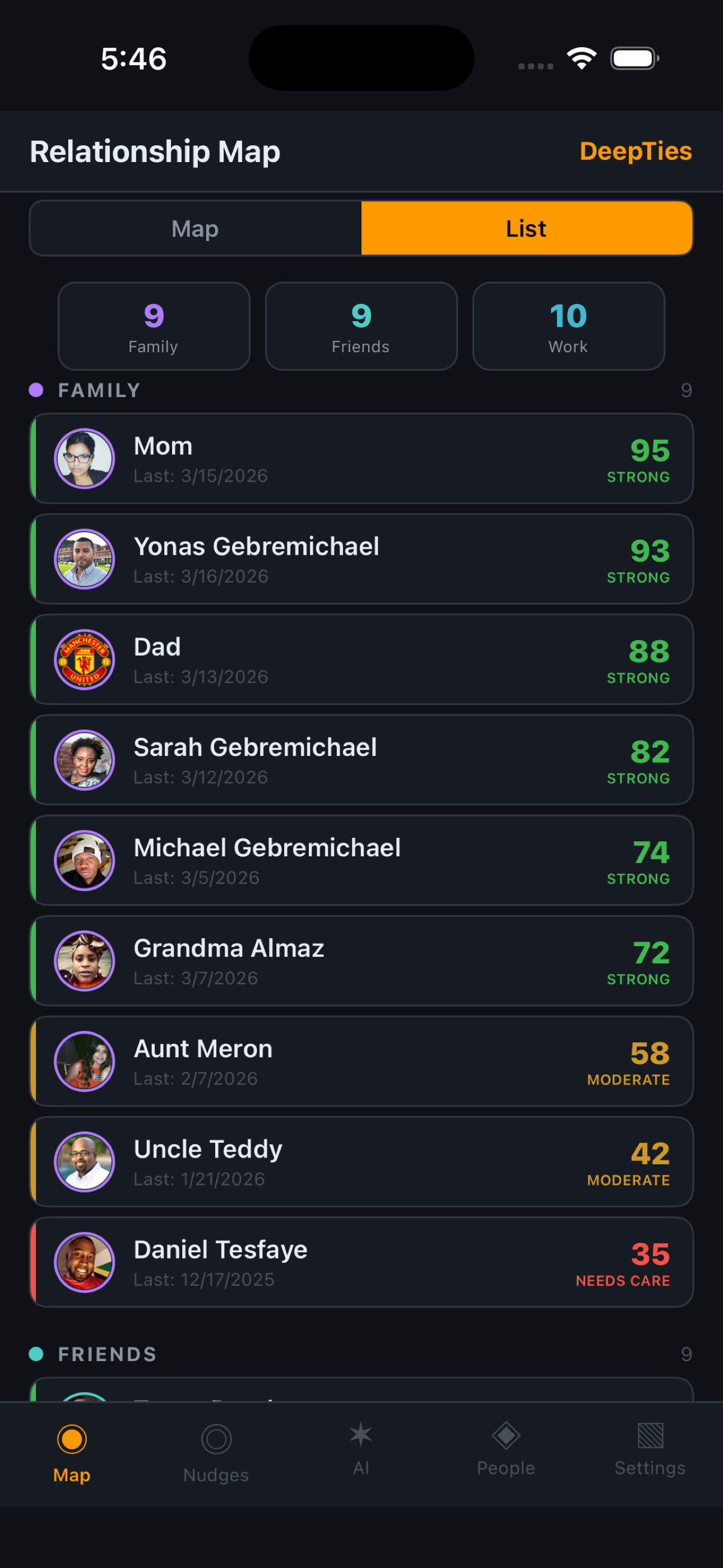Open the Nudges tab icon
Image resolution: width=723 pixels, height=1568 pixels.
216,1440
